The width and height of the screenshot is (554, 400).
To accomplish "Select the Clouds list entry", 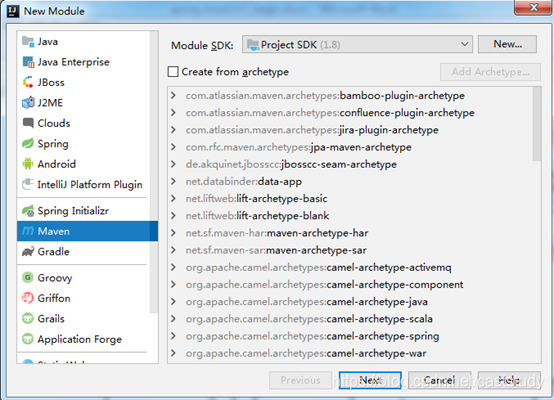I will pyautogui.click(x=83, y=123).
